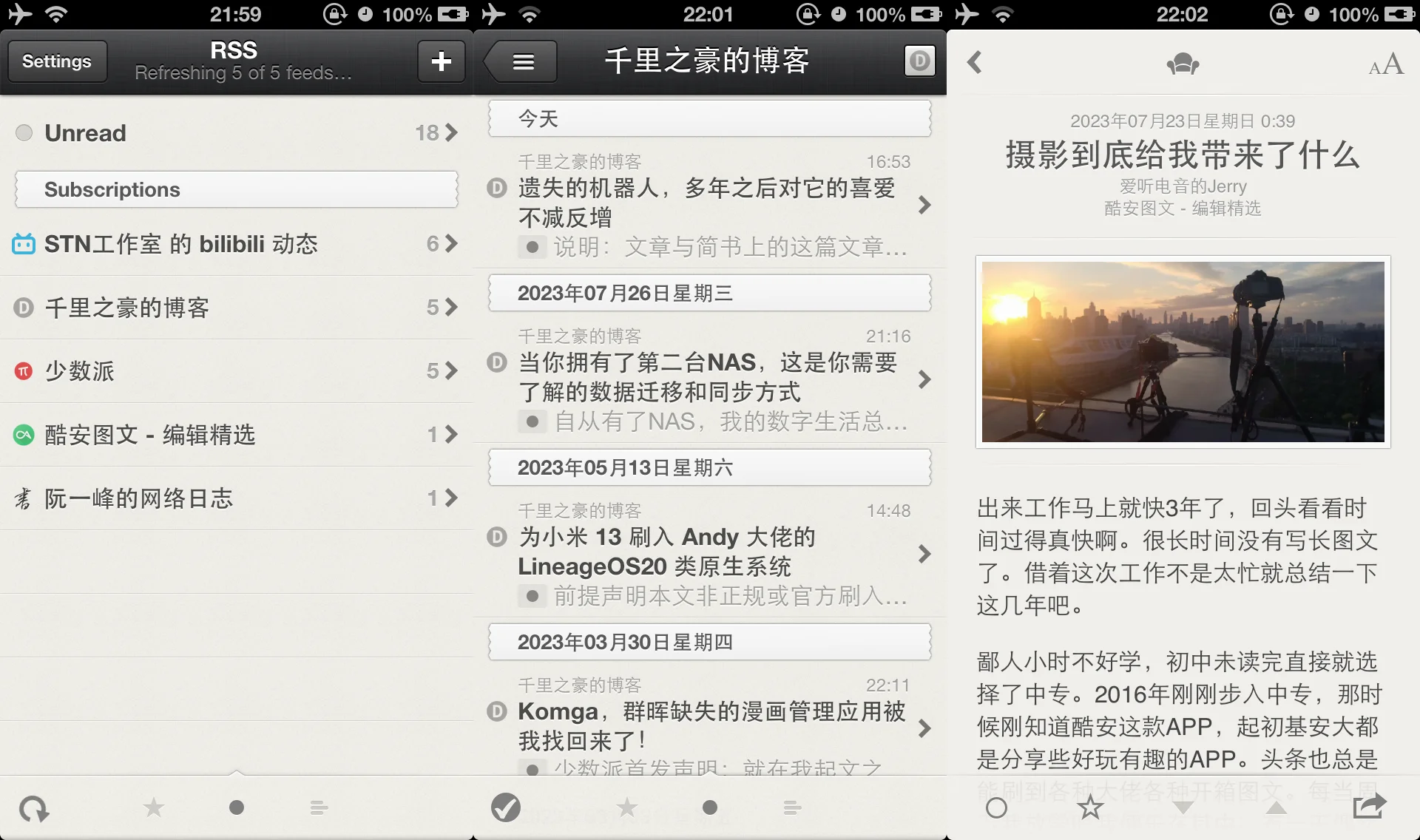Switch to all-items tab in left panel
Image resolution: width=1420 pixels, height=840 pixels.
(319, 807)
